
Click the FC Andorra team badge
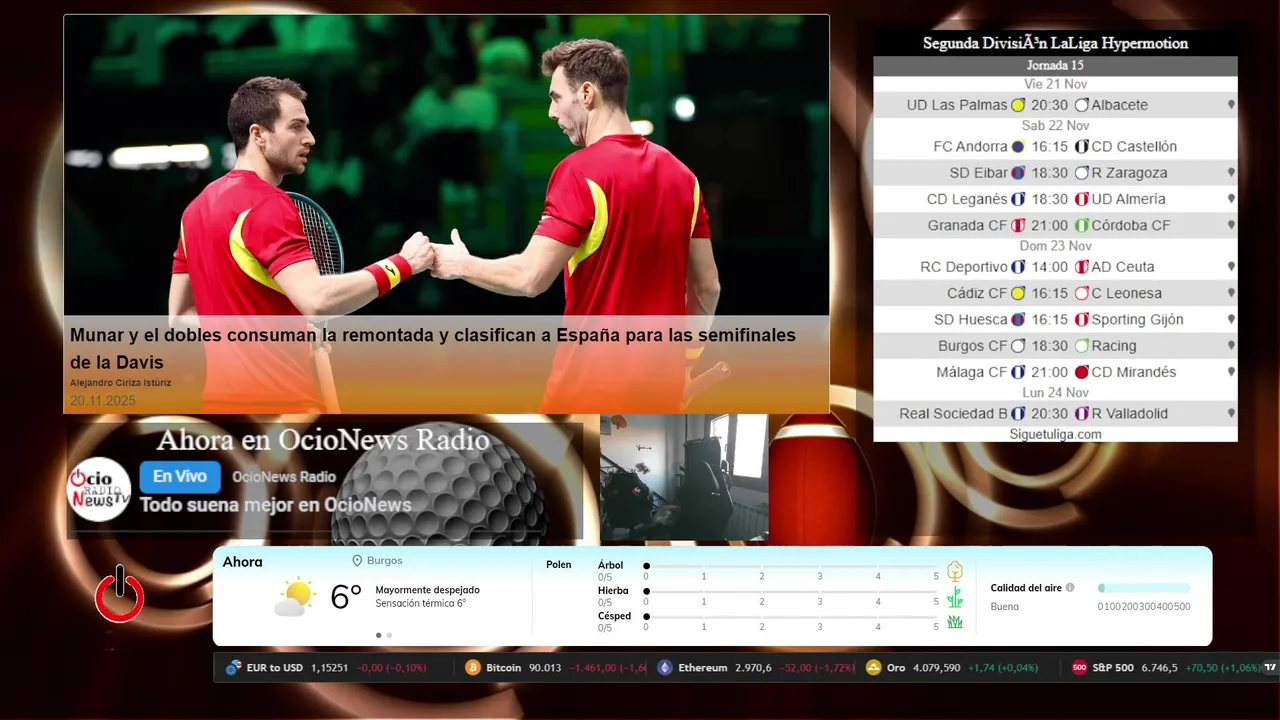[1018, 146]
